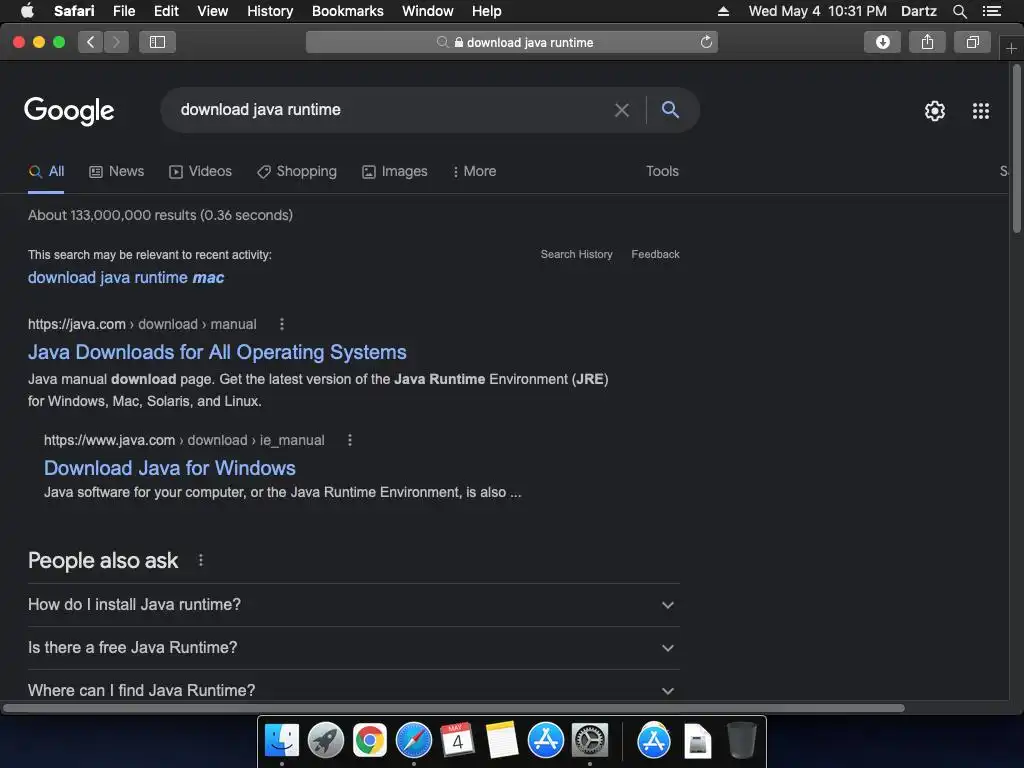Screen dimensions: 1024x768
Task: Show all tabs overview
Action: [x=972, y=42]
